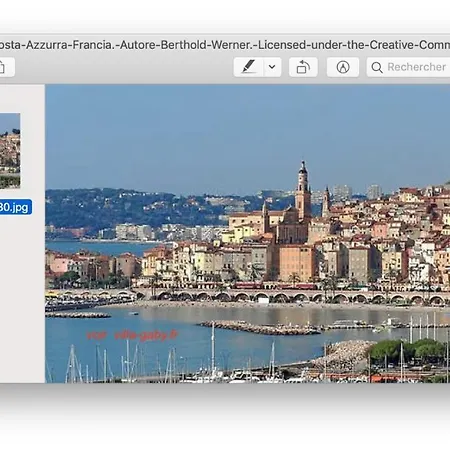Rotate the image with the rotate button
450x450 pixels.
pyautogui.click(x=303, y=67)
